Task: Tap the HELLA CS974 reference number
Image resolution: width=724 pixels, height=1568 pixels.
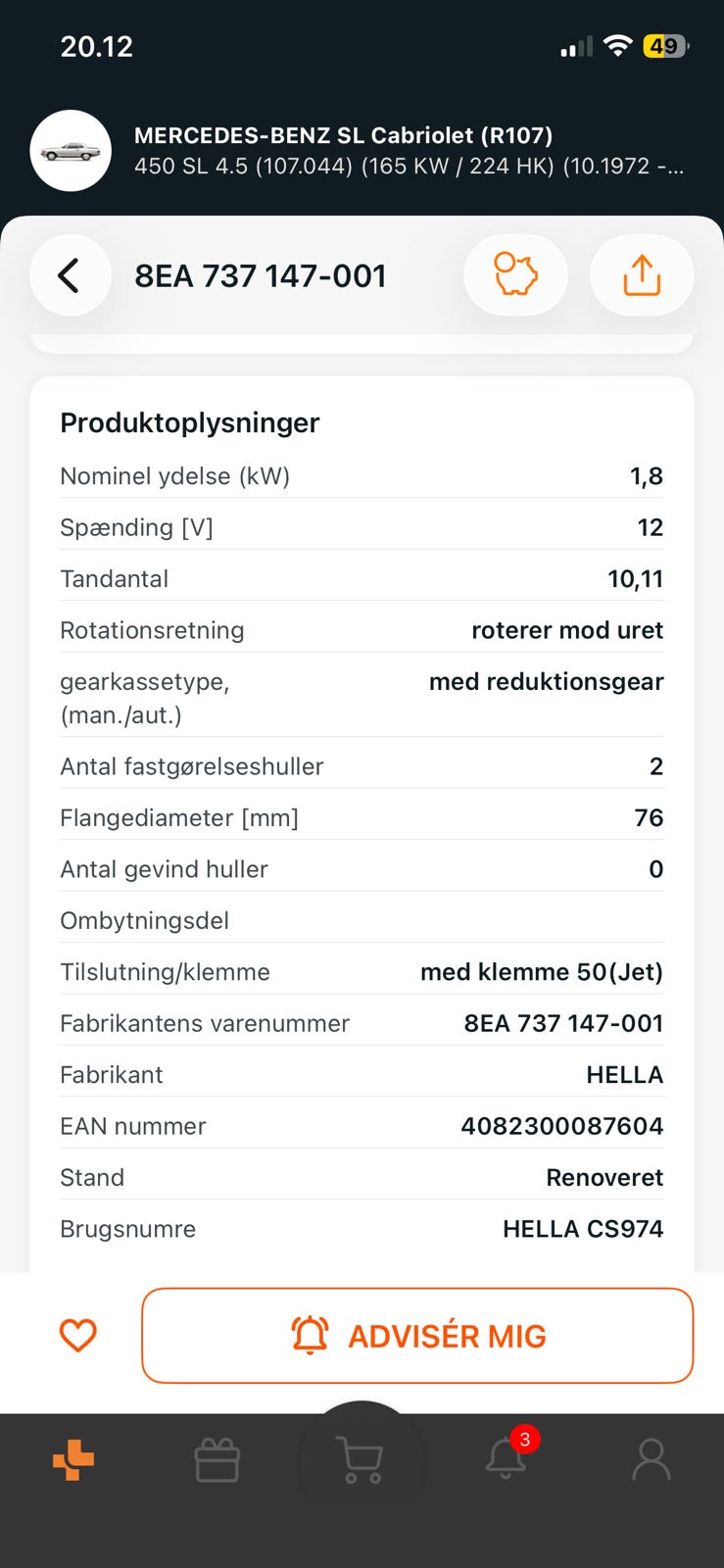Action: pyautogui.click(x=583, y=1229)
